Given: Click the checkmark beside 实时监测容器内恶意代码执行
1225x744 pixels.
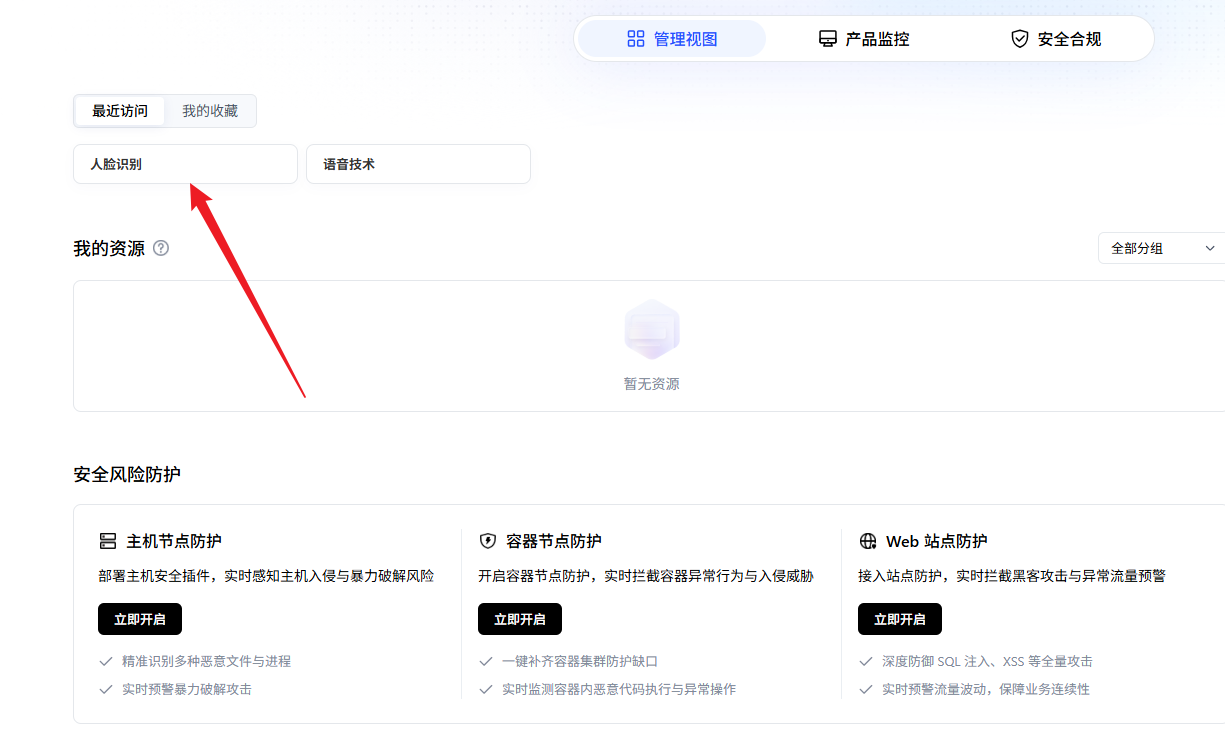Looking at the screenshot, I should (x=486, y=689).
